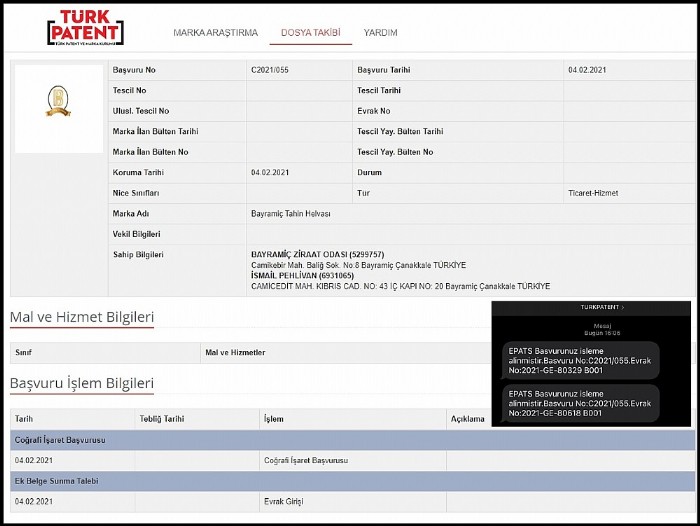Click the Nice Sınıfları label
Viewport: 700px width, 526px height.
[136, 193]
